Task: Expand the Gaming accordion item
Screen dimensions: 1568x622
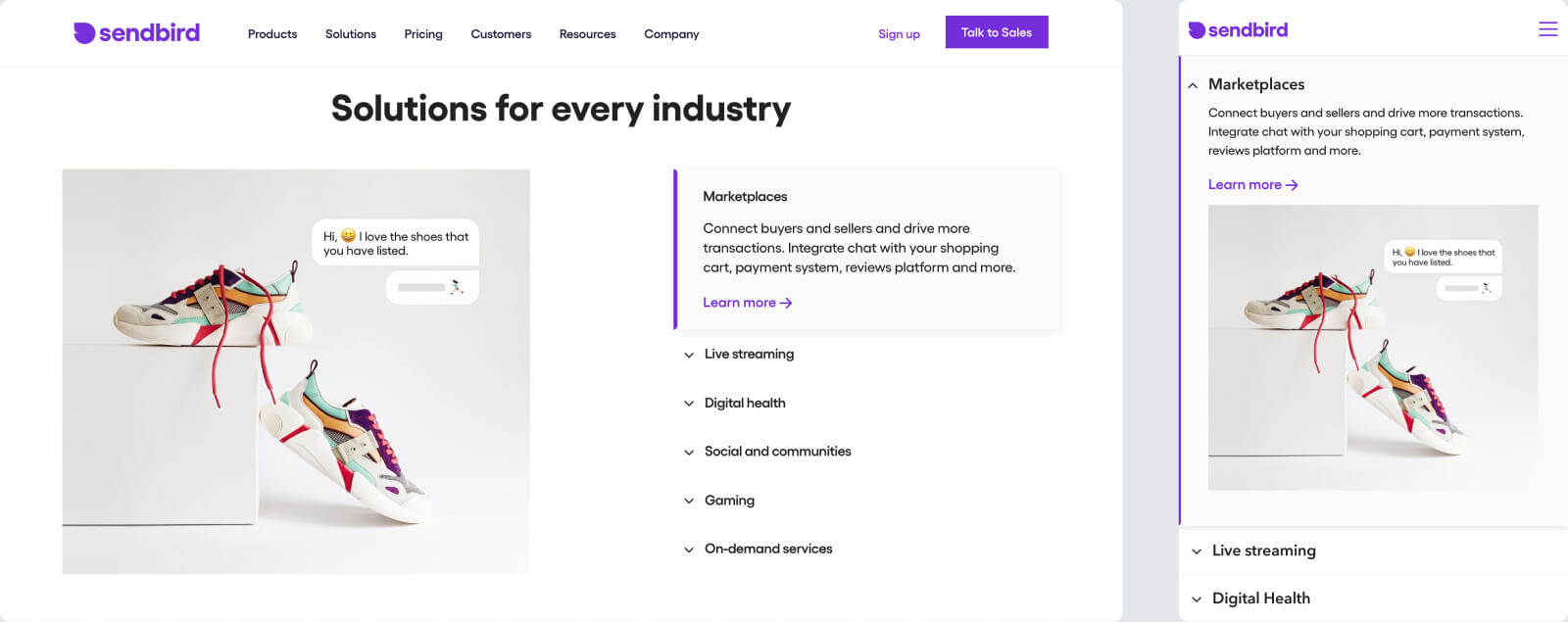Action: click(729, 501)
